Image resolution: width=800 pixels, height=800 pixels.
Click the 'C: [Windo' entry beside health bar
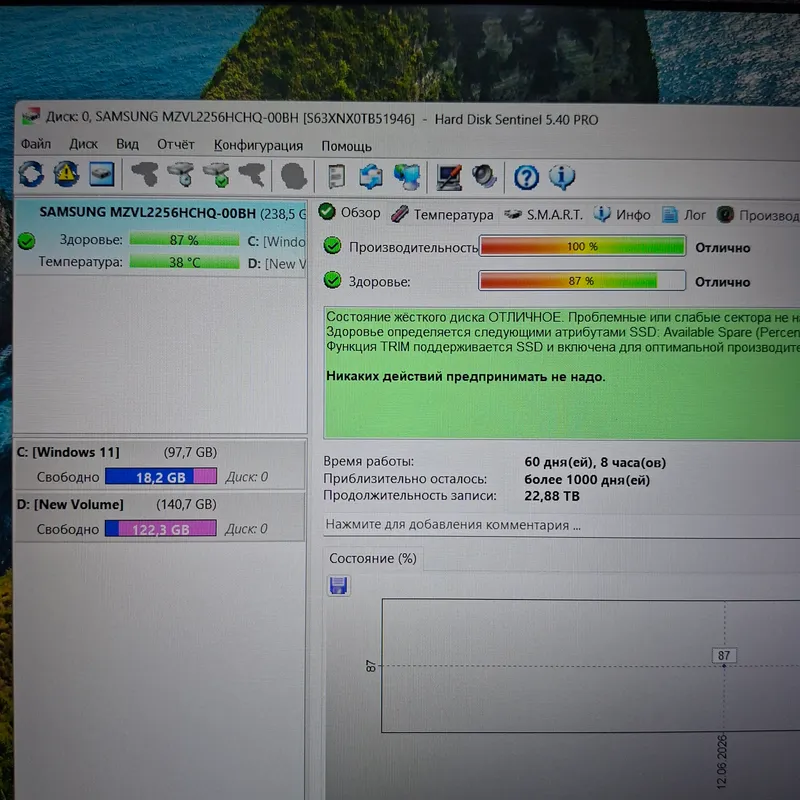point(277,241)
